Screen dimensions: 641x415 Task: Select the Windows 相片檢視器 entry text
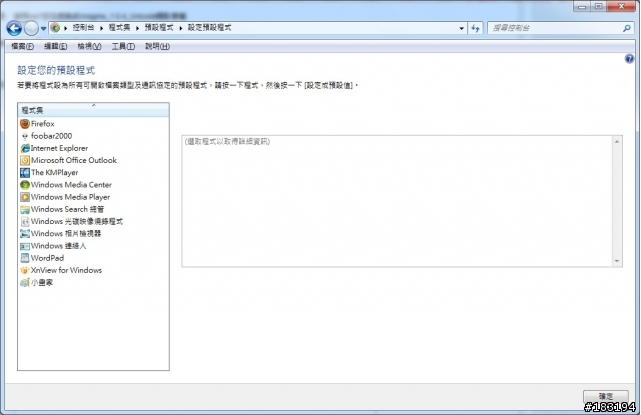pyautogui.click(x=66, y=233)
